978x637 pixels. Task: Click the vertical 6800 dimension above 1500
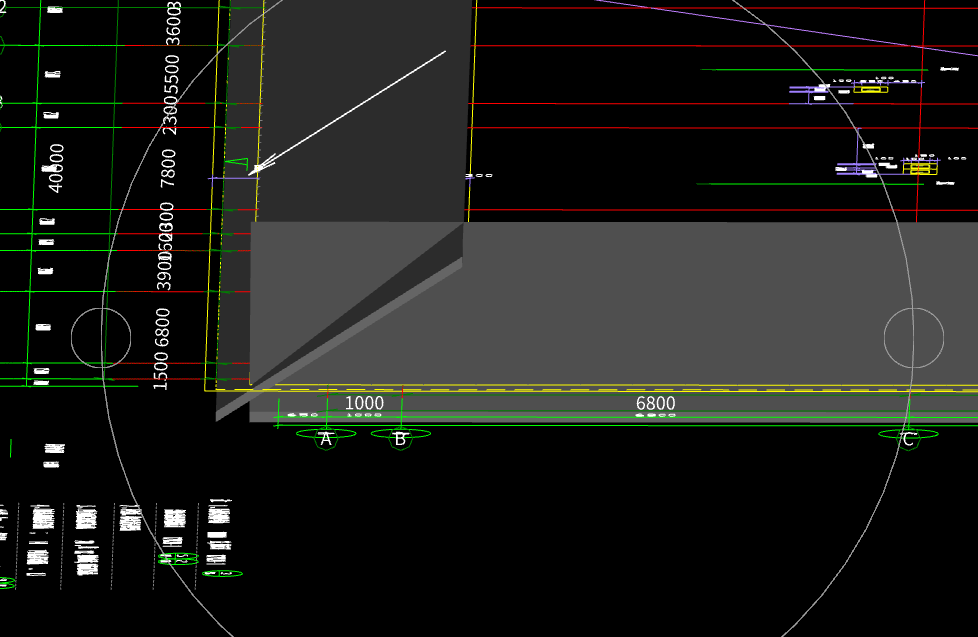click(162, 328)
